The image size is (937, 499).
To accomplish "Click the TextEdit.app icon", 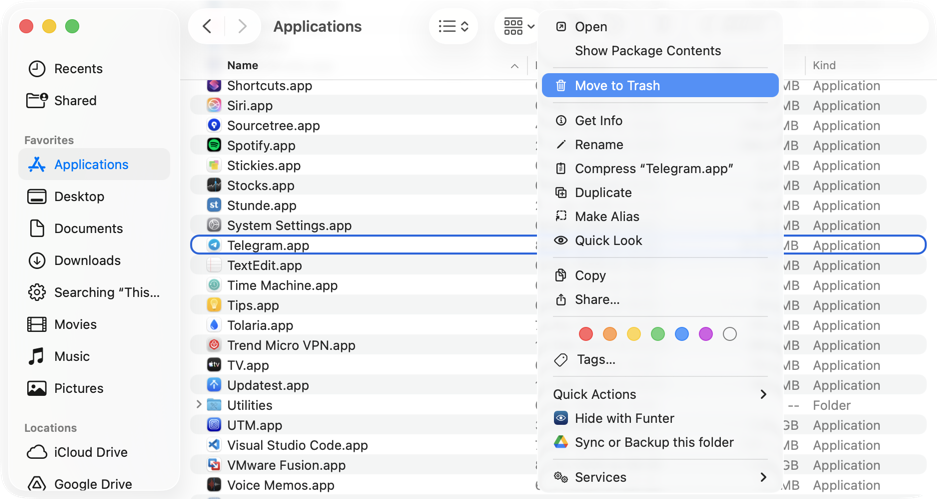I will point(214,265).
